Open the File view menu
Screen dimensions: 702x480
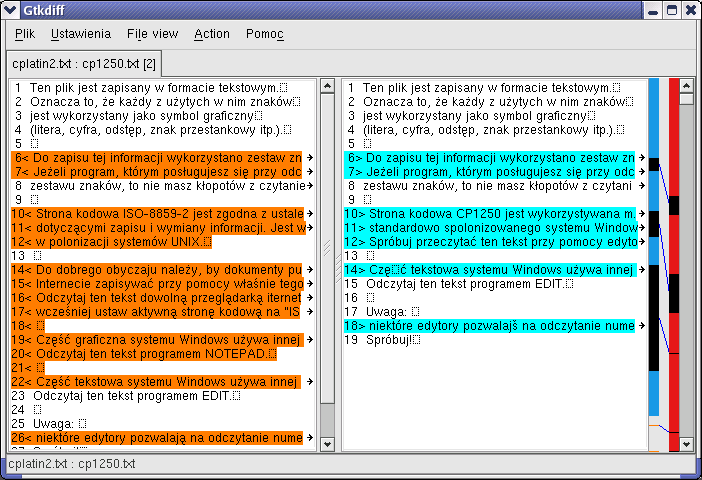152,34
